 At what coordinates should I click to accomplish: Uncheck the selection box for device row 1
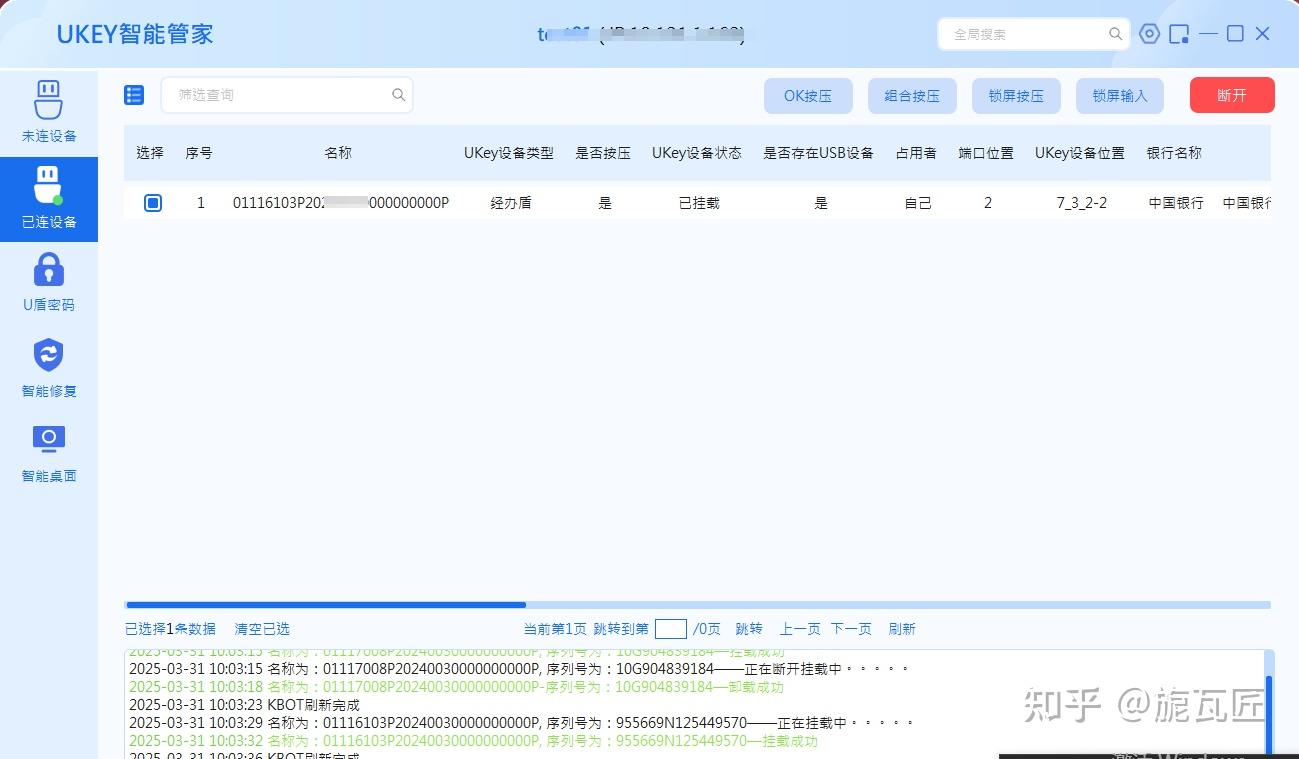point(152,202)
